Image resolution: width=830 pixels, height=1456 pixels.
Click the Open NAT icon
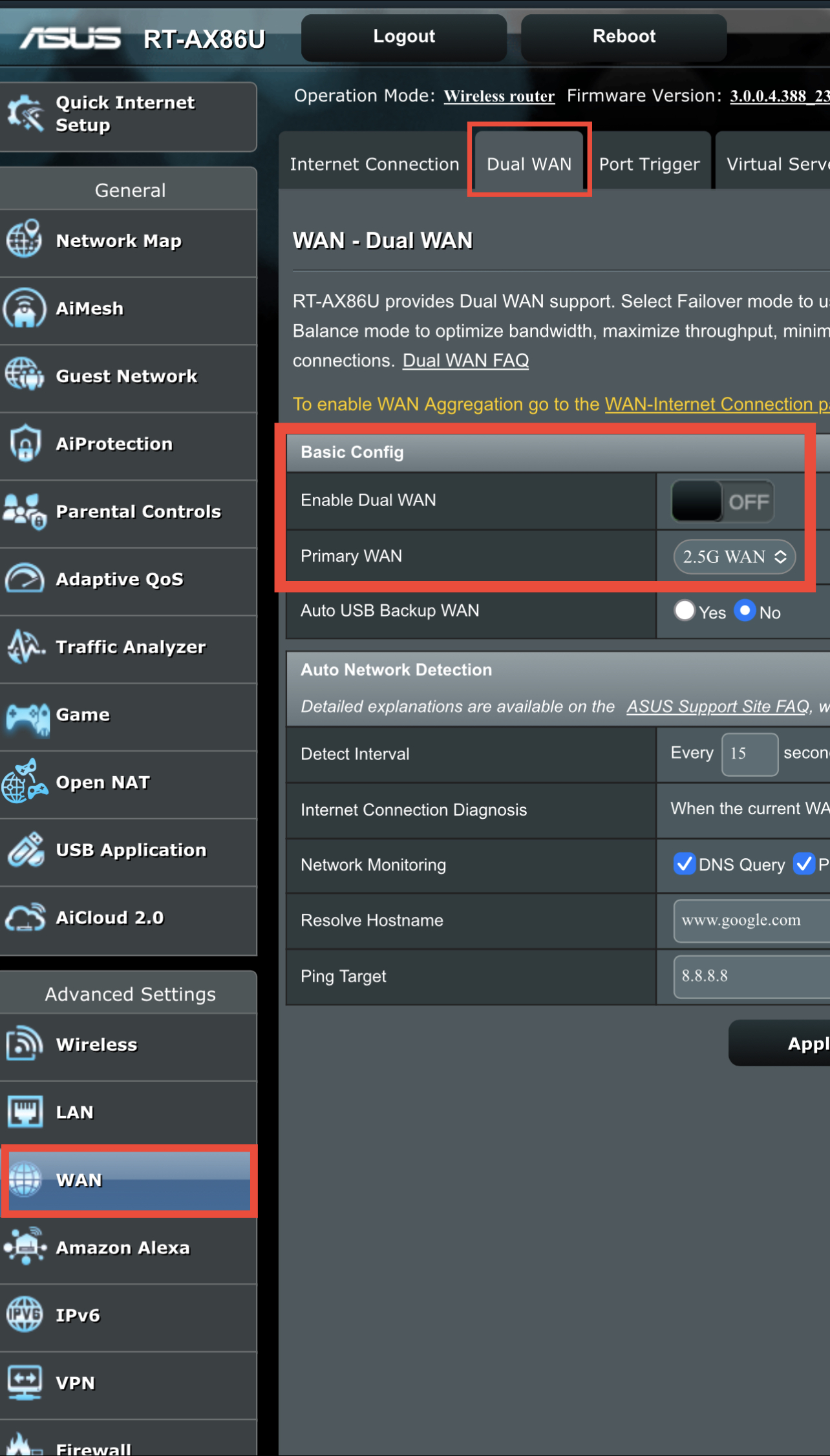click(25, 782)
